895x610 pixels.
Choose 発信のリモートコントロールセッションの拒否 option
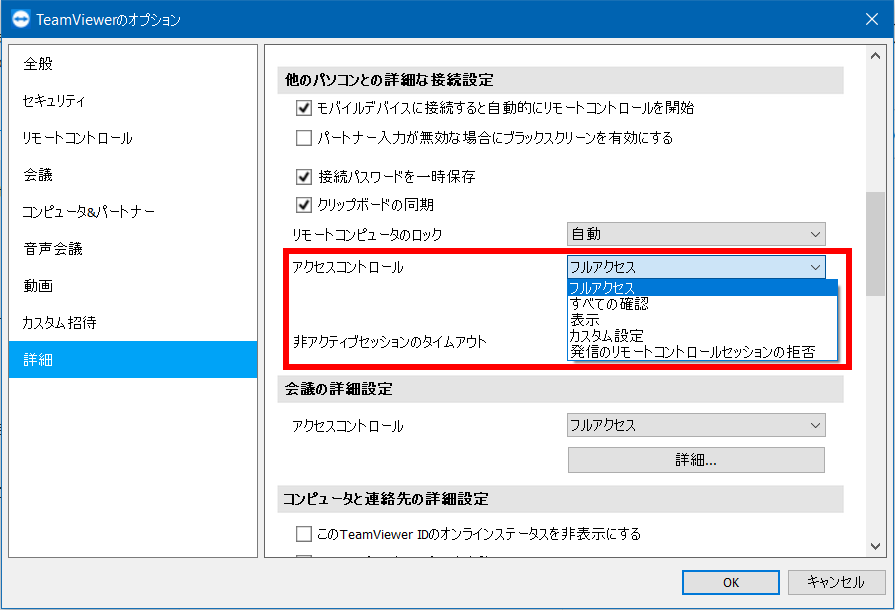pos(702,352)
